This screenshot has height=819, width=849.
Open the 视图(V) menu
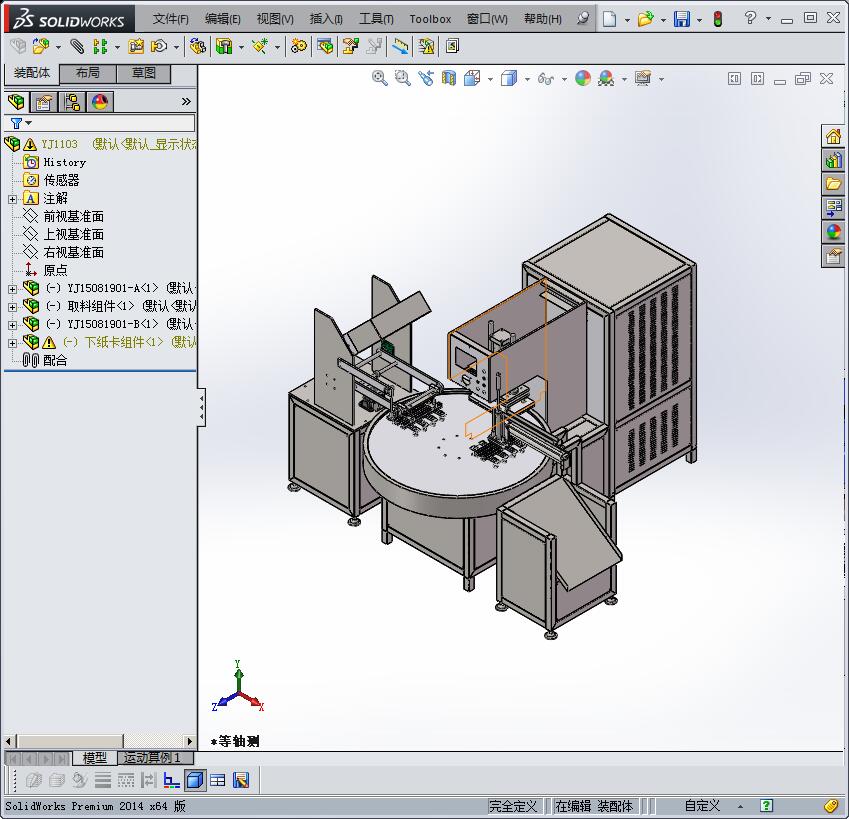point(275,19)
